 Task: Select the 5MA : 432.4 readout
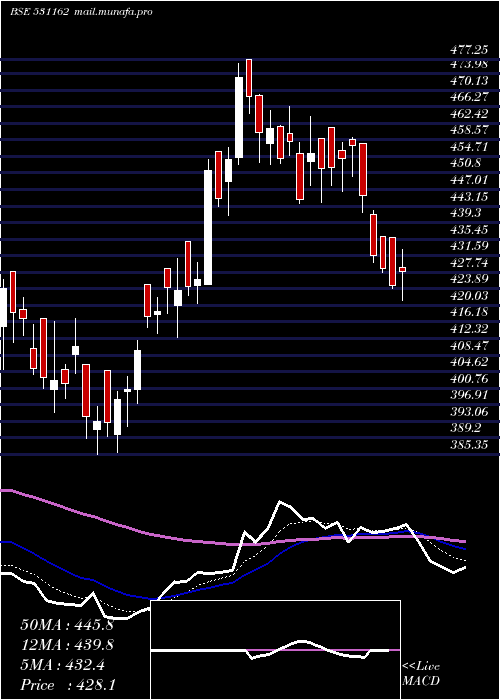(x=63, y=665)
